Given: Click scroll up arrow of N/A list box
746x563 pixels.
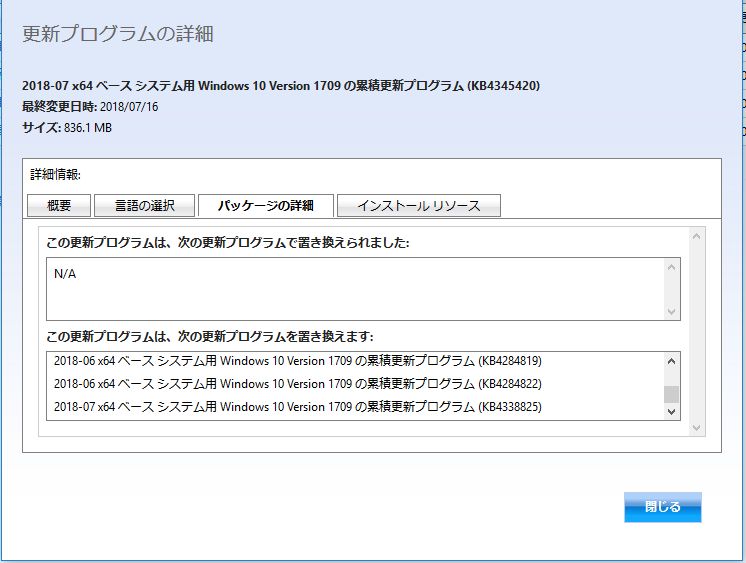Looking at the screenshot, I should [x=671, y=267].
